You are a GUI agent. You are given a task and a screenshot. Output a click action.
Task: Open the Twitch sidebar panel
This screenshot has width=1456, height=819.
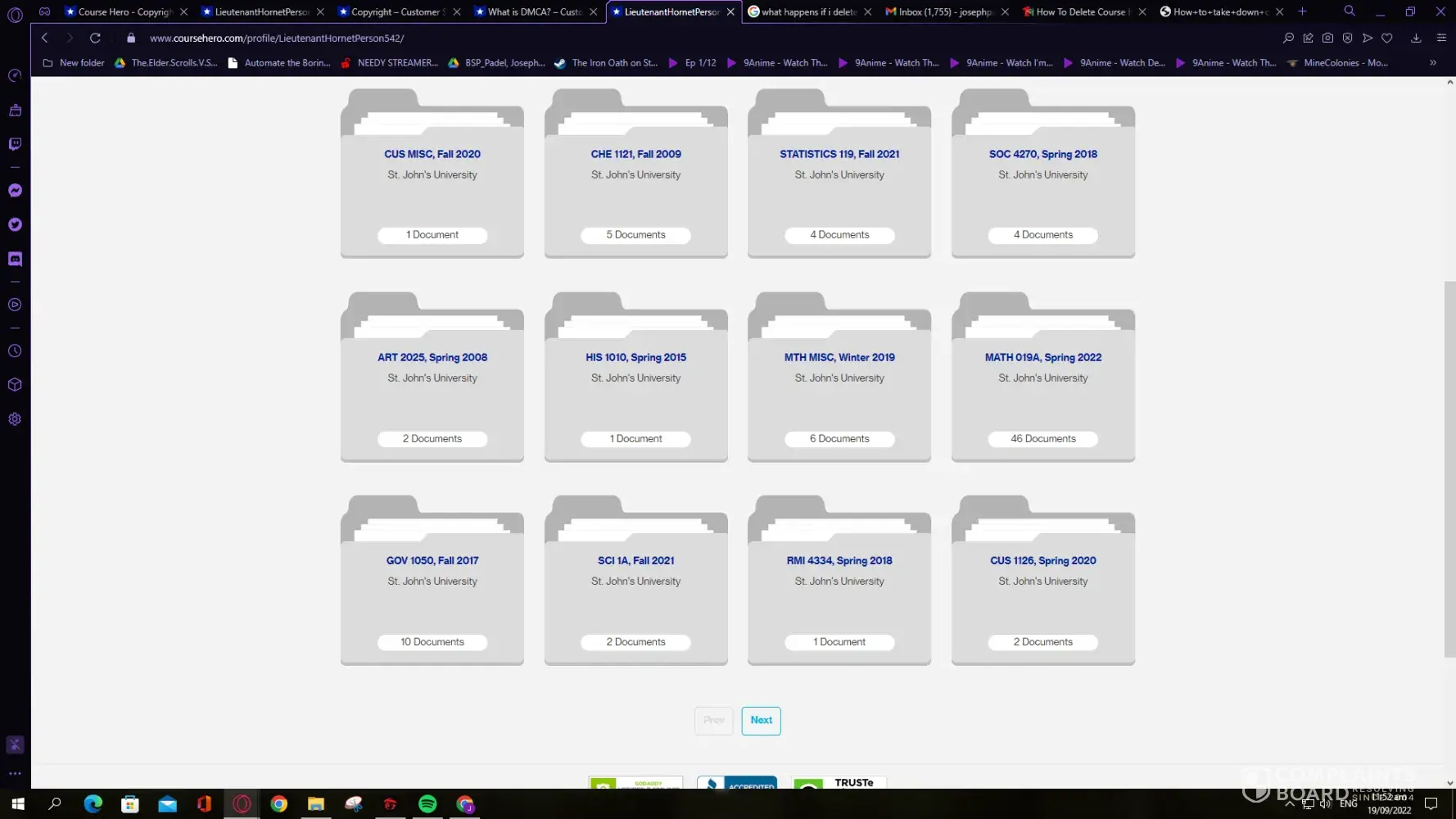pyautogui.click(x=15, y=144)
